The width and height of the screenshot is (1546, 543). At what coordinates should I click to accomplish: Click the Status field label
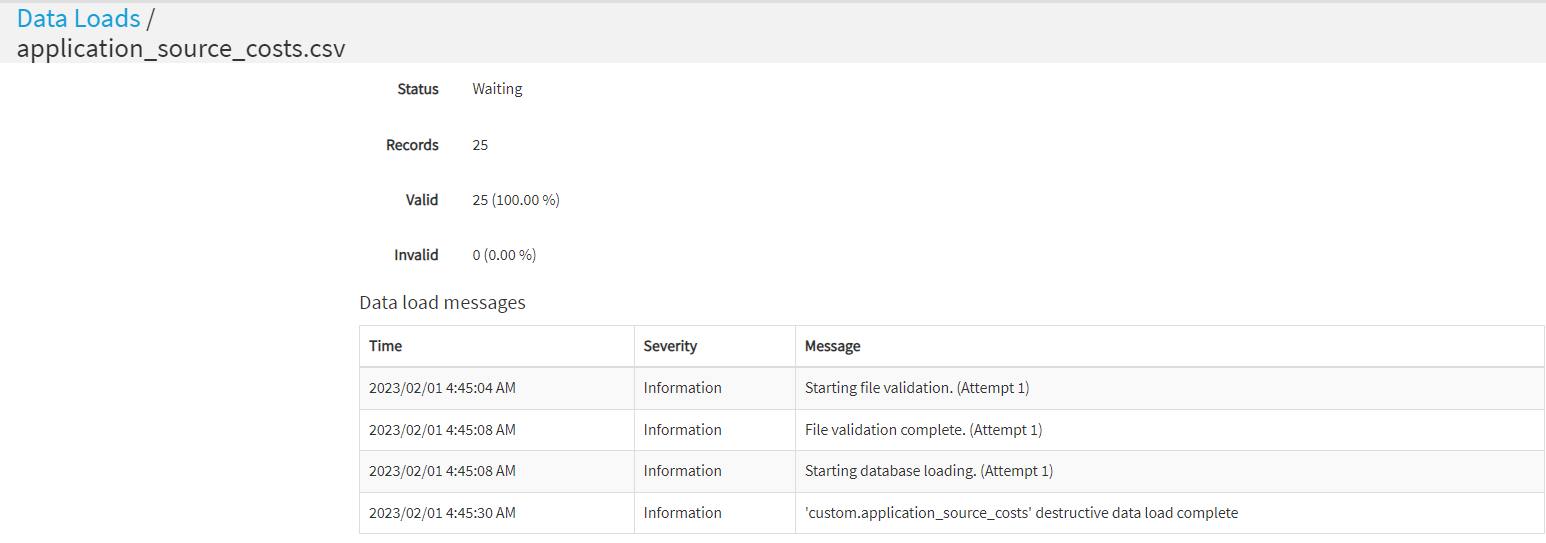coord(418,89)
